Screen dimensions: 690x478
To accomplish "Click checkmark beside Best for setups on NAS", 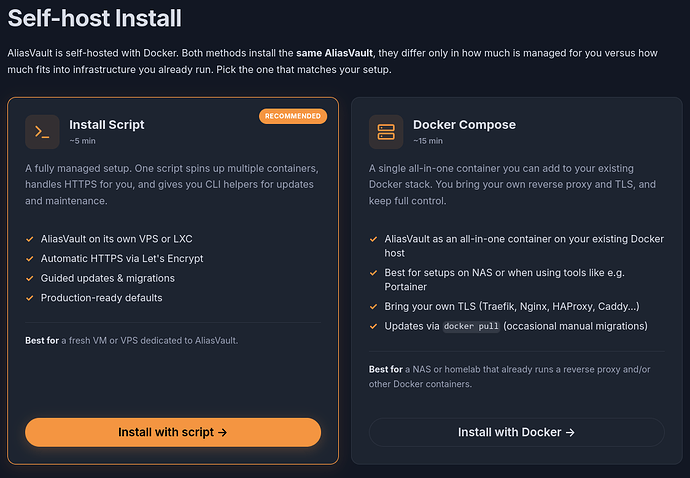I will tap(374, 273).
